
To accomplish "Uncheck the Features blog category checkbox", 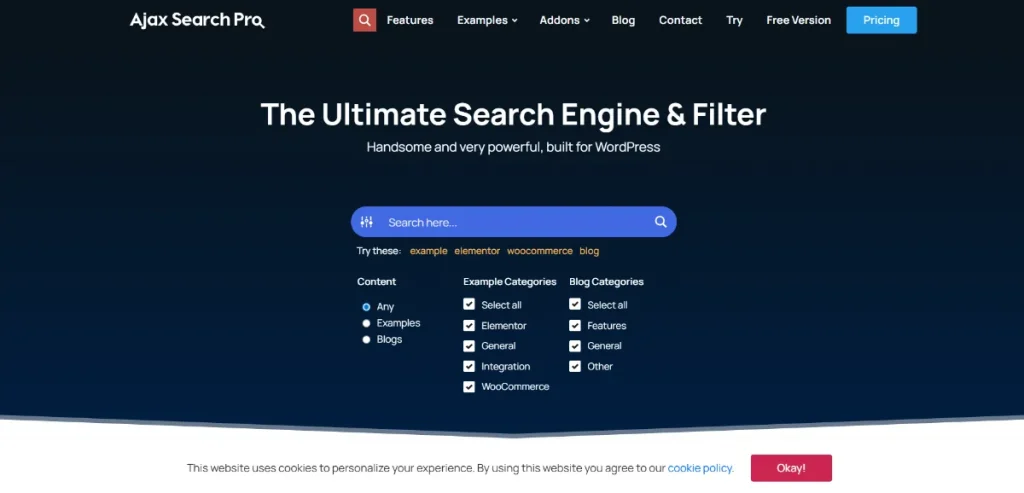I will 575,325.
